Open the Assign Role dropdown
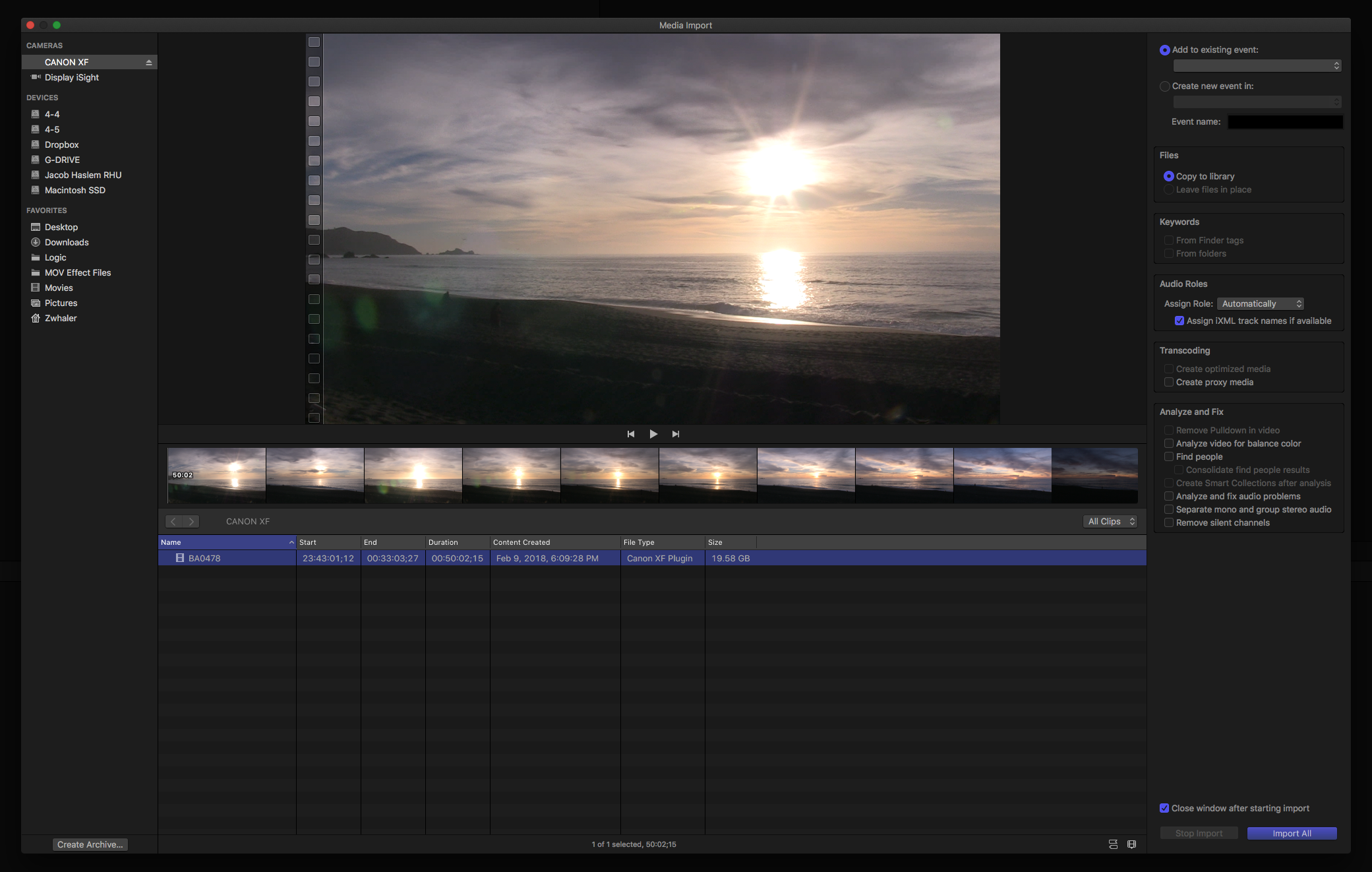 pyautogui.click(x=1260, y=304)
